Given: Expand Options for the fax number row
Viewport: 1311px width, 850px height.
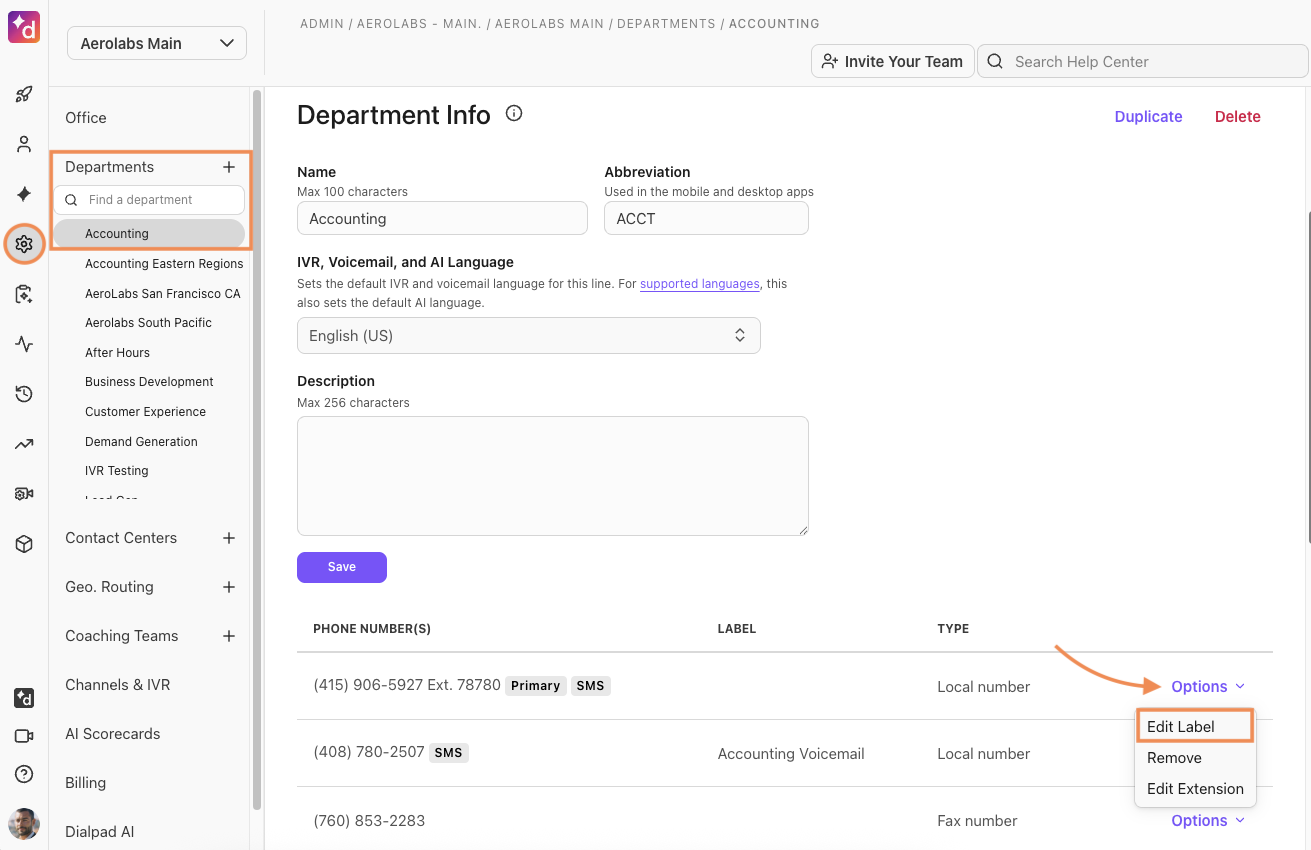Looking at the screenshot, I should (1208, 820).
